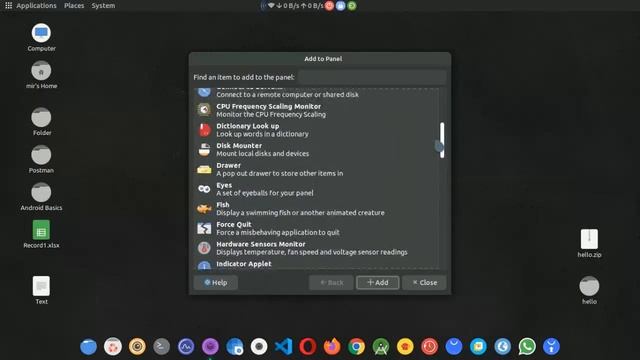Click "Displays temperature, fan speed" description
The height and width of the screenshot is (360, 640).
[x=312, y=252]
